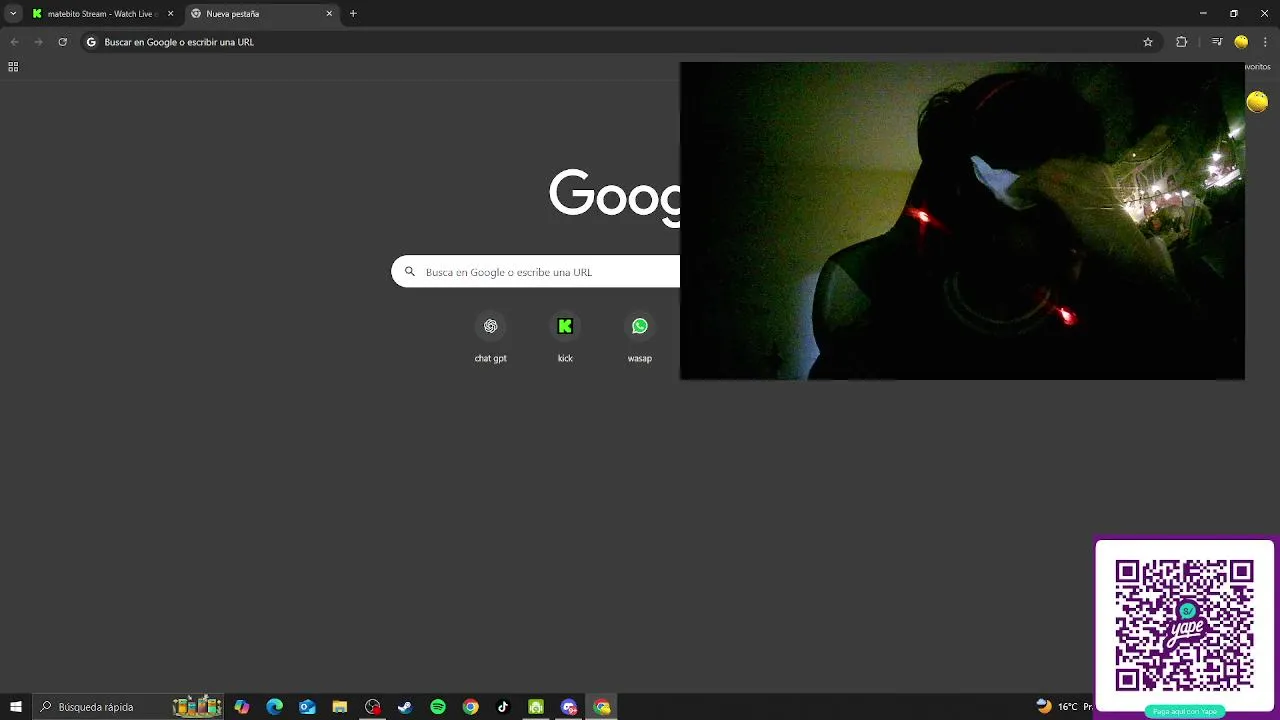Click the "wasap" shortcut label
The height and width of the screenshot is (720, 1280).
click(x=640, y=358)
